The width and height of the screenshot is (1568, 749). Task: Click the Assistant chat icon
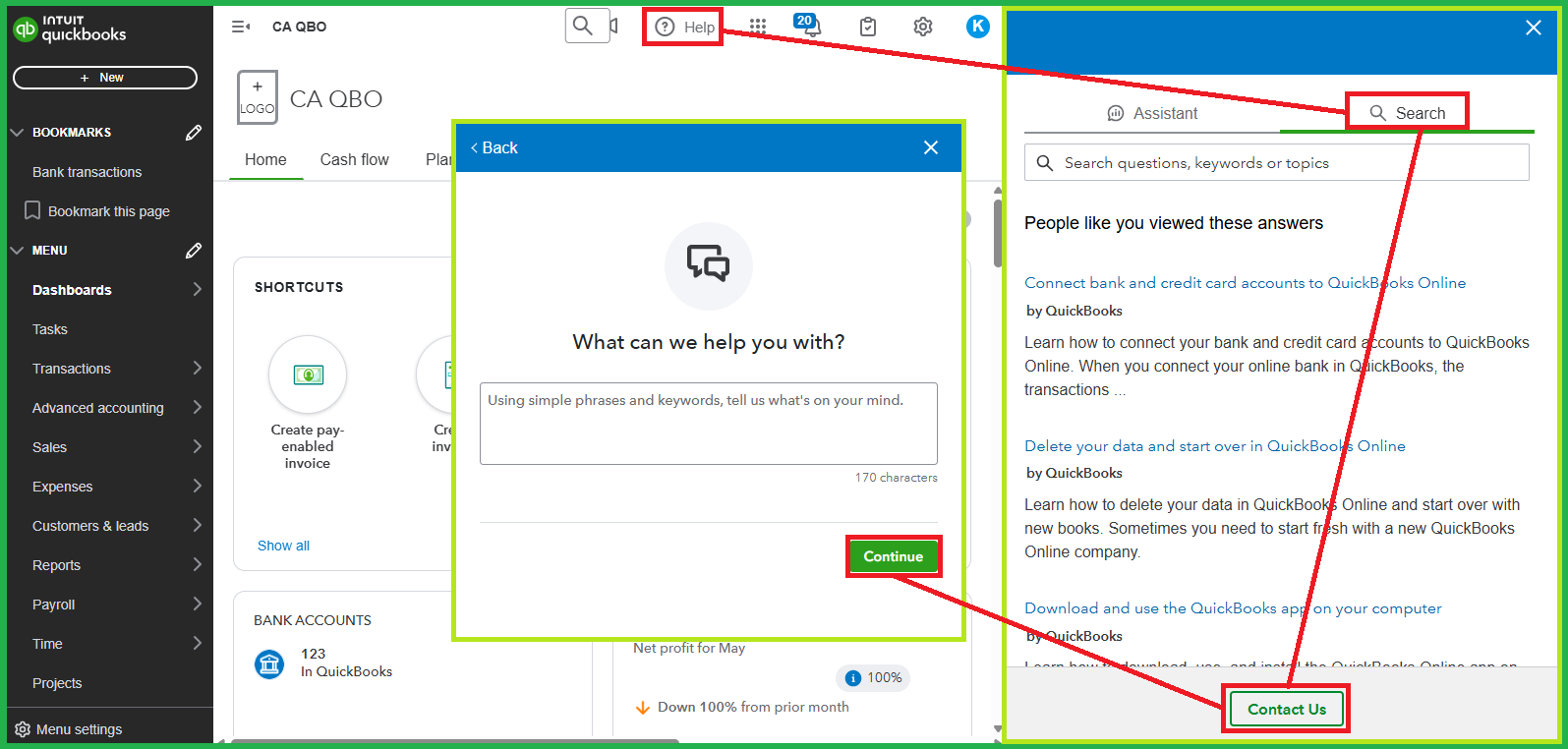click(1116, 113)
